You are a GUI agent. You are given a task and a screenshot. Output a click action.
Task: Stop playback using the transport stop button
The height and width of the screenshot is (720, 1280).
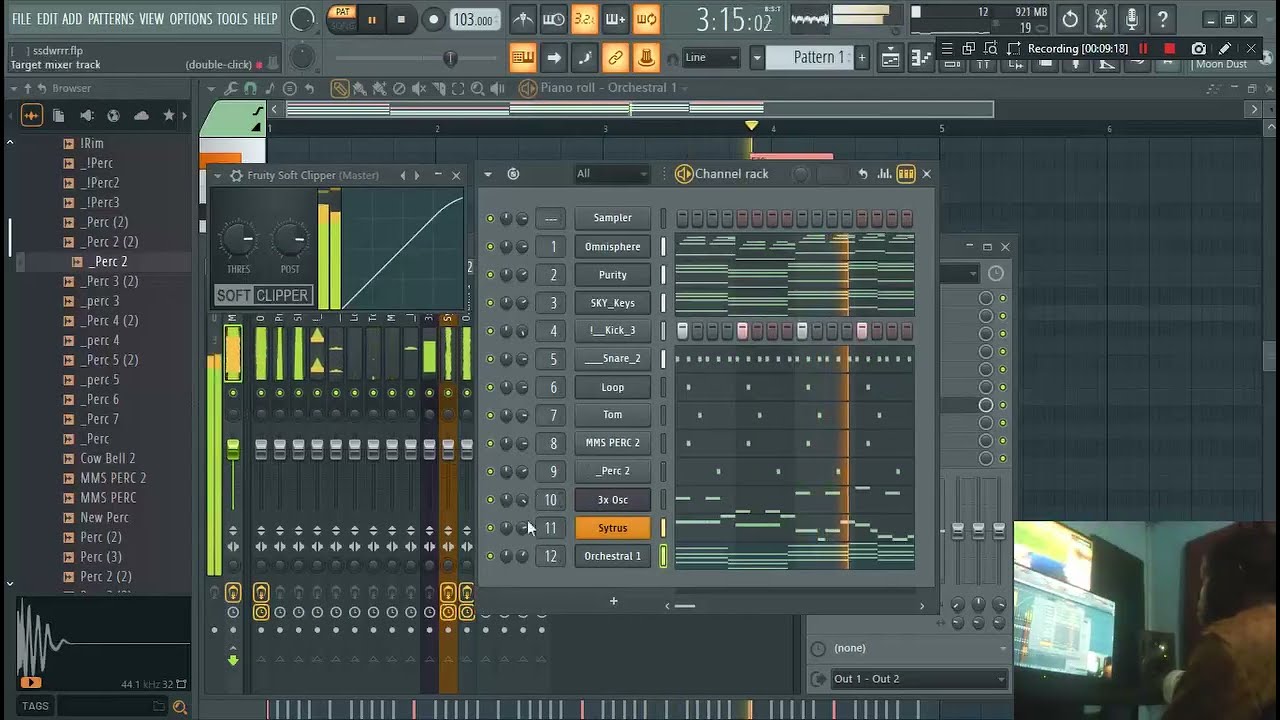(401, 19)
